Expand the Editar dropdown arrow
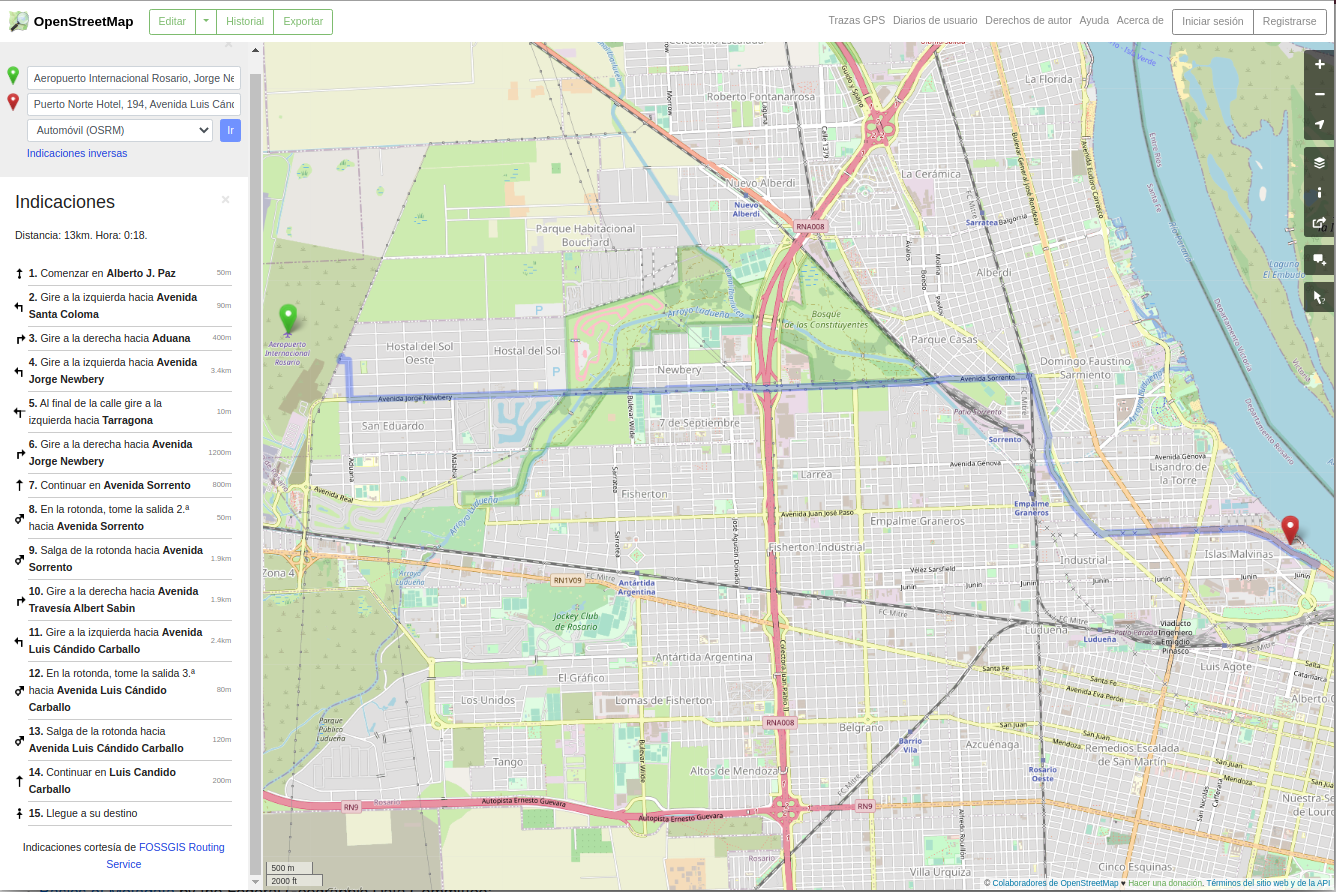The height and width of the screenshot is (892, 1336). coord(205,21)
